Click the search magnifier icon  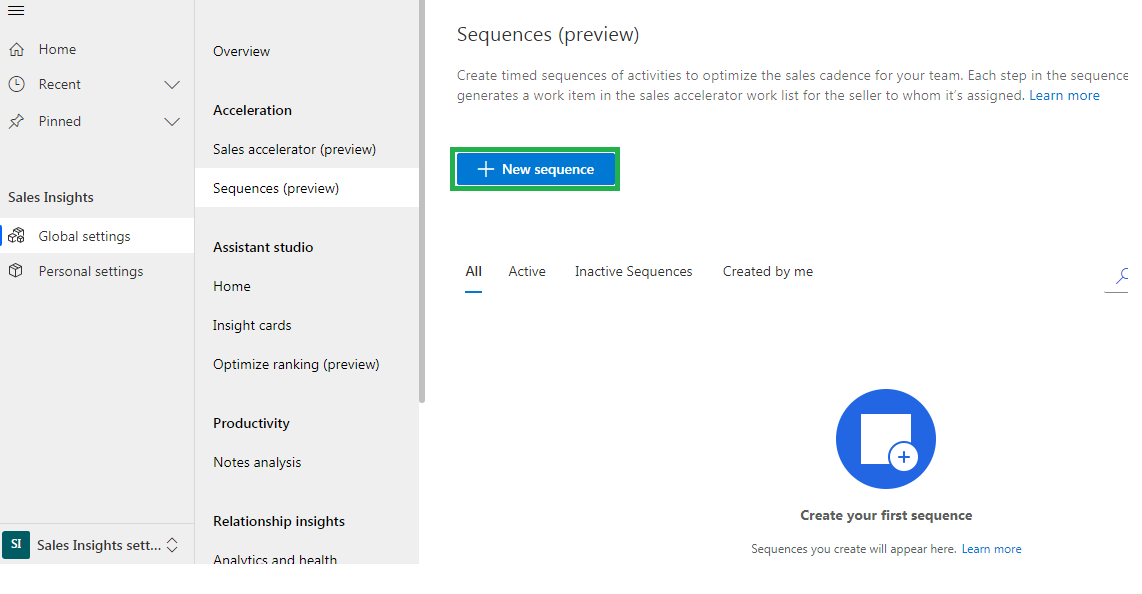[x=1121, y=275]
